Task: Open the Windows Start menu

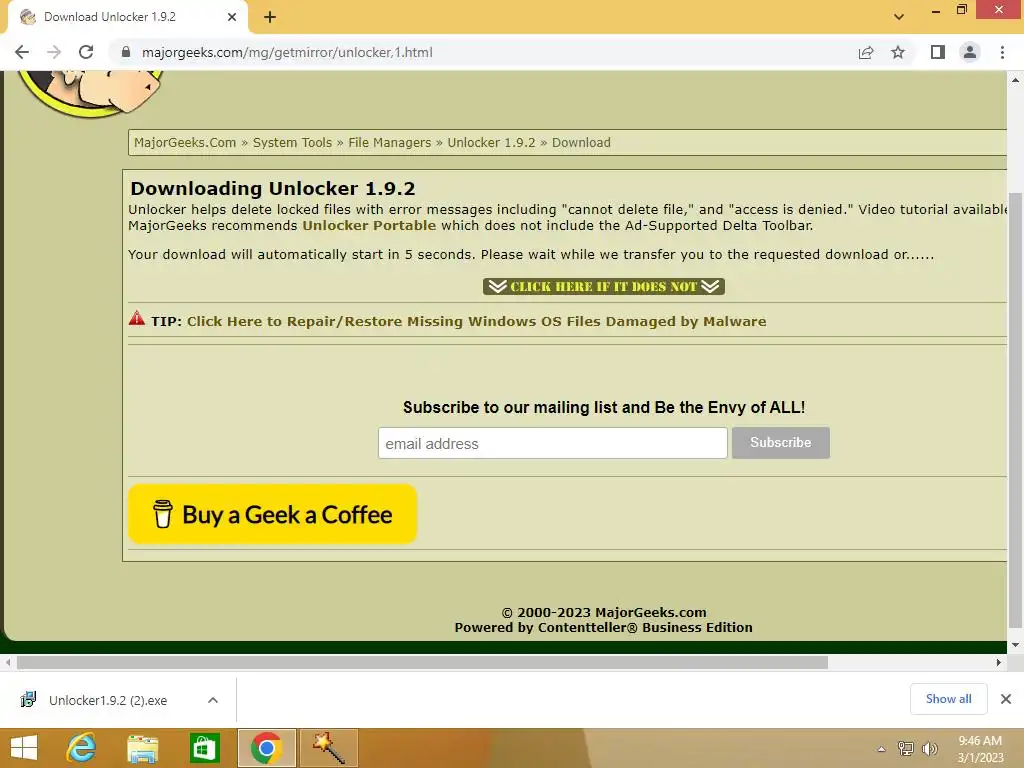Action: (24, 748)
